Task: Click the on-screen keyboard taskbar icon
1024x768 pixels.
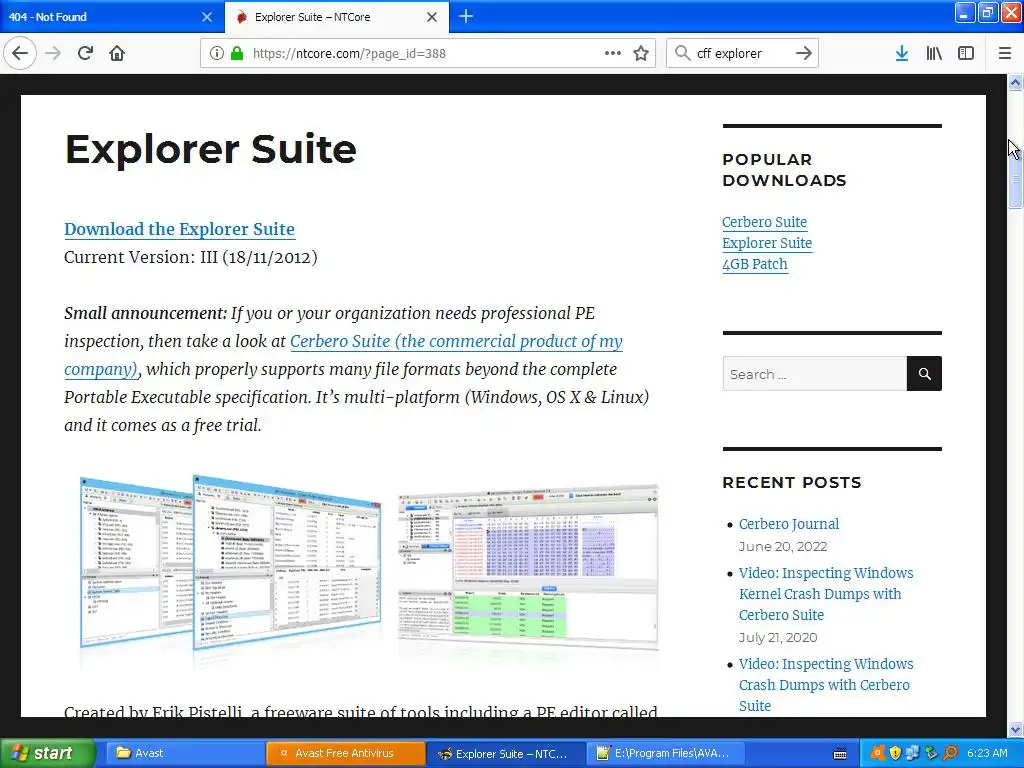Action: 840,754
